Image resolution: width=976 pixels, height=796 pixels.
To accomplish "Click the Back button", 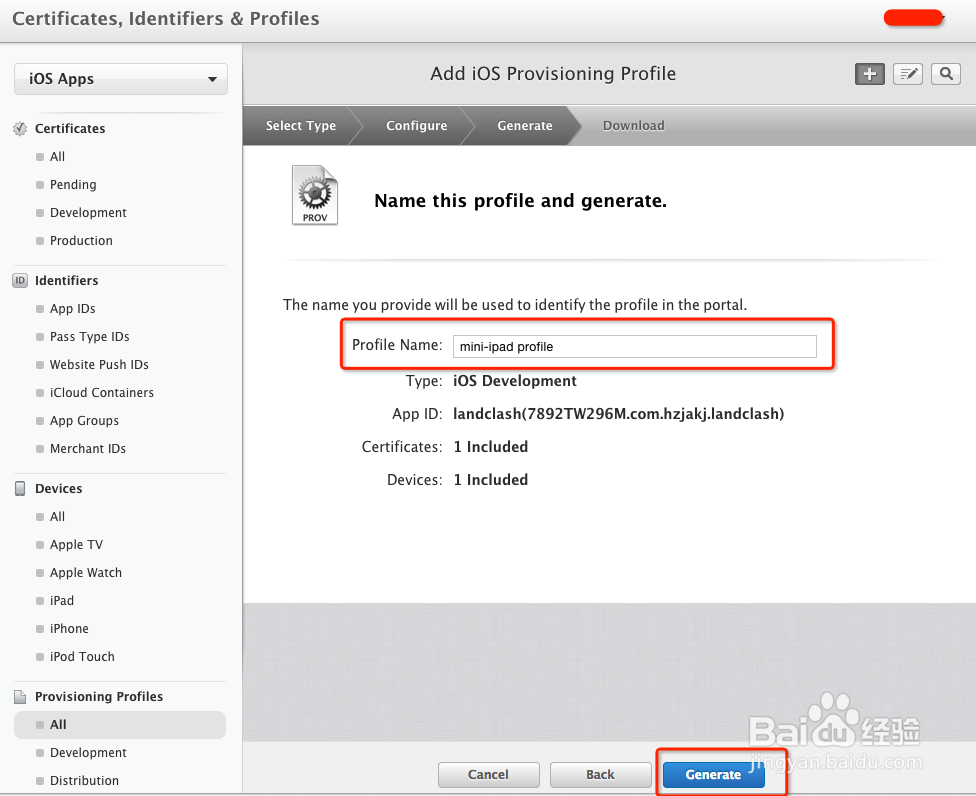I will pyautogui.click(x=601, y=775).
